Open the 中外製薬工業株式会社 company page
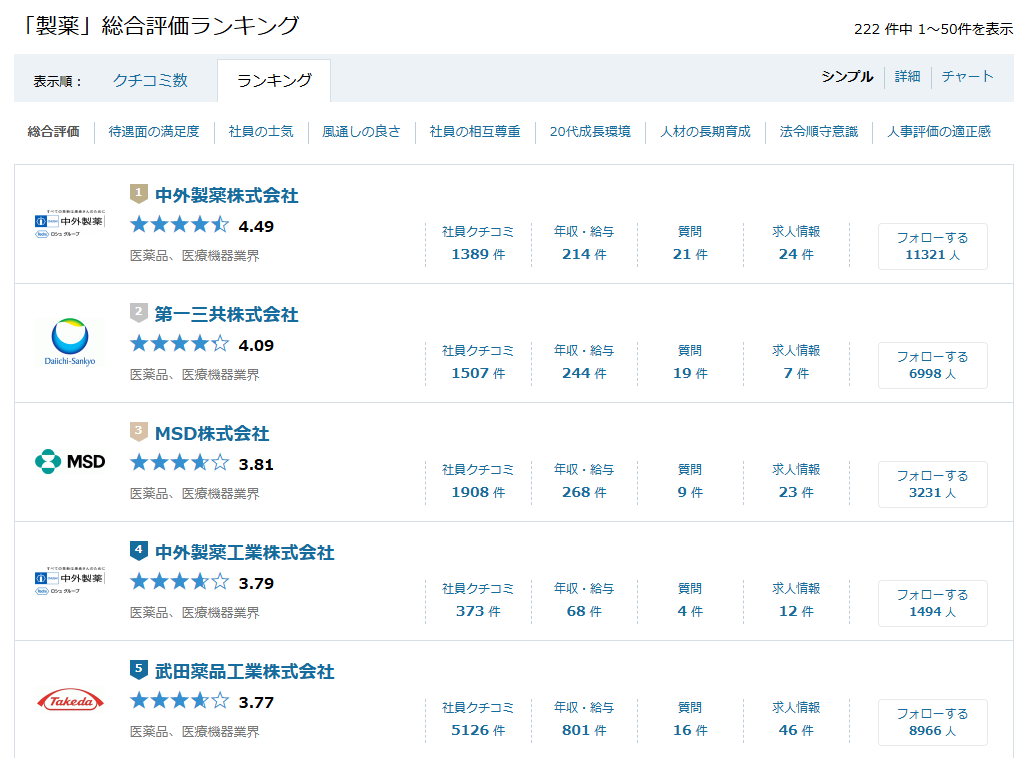1024x758 pixels. (245, 552)
